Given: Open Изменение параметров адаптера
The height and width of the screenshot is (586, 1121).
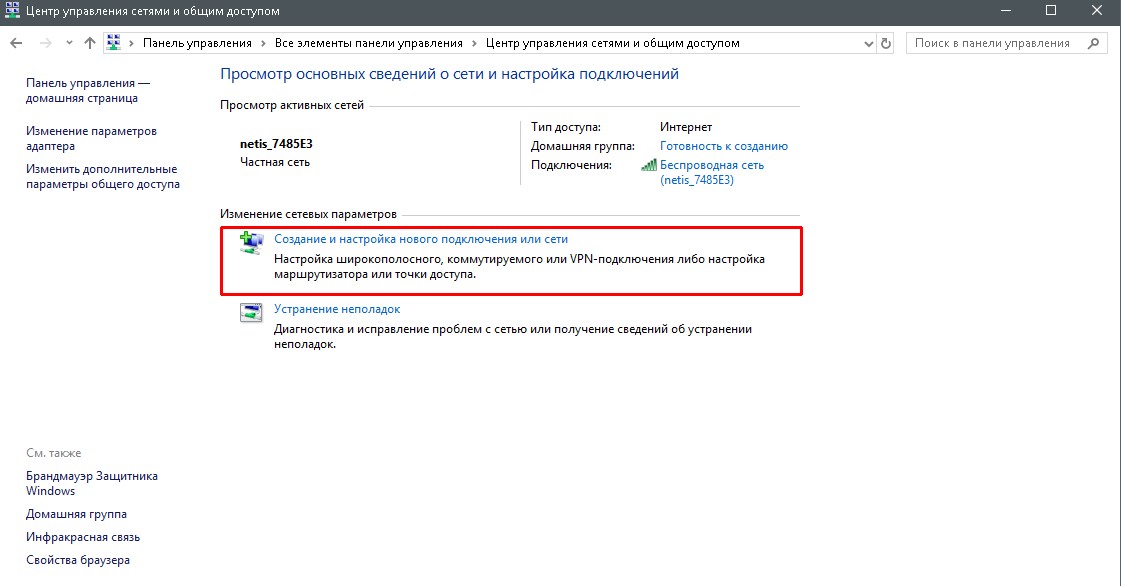Looking at the screenshot, I should click(92, 139).
